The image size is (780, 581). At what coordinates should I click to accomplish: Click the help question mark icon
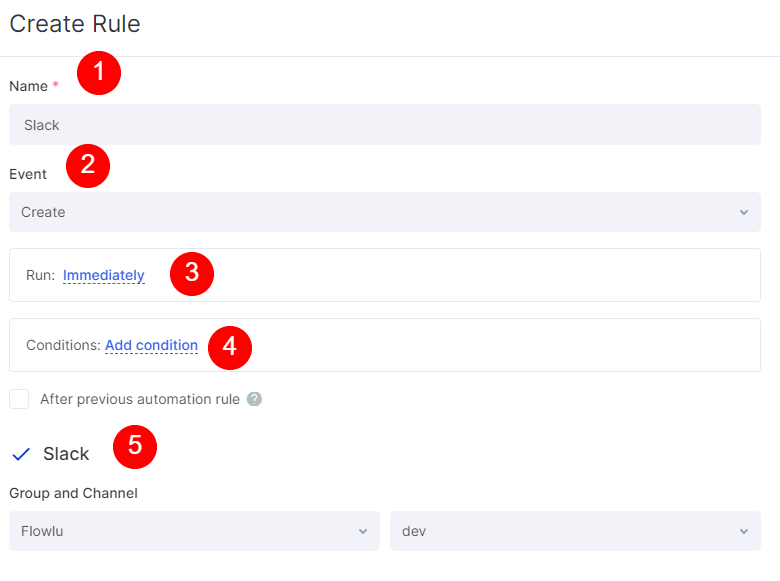[254, 399]
